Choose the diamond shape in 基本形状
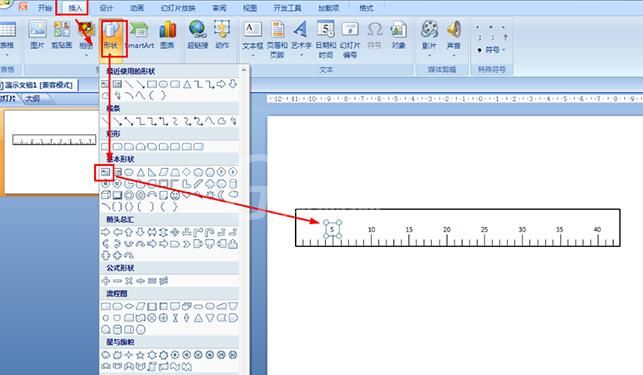 (x=187, y=172)
